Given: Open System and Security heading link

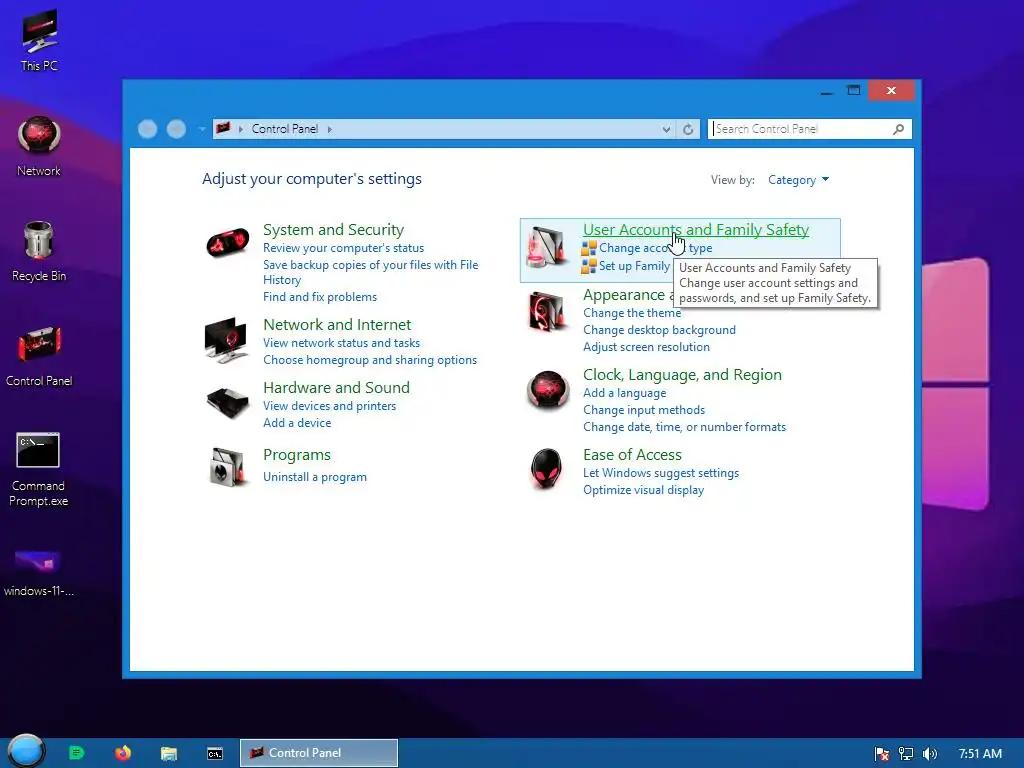Looking at the screenshot, I should (333, 230).
